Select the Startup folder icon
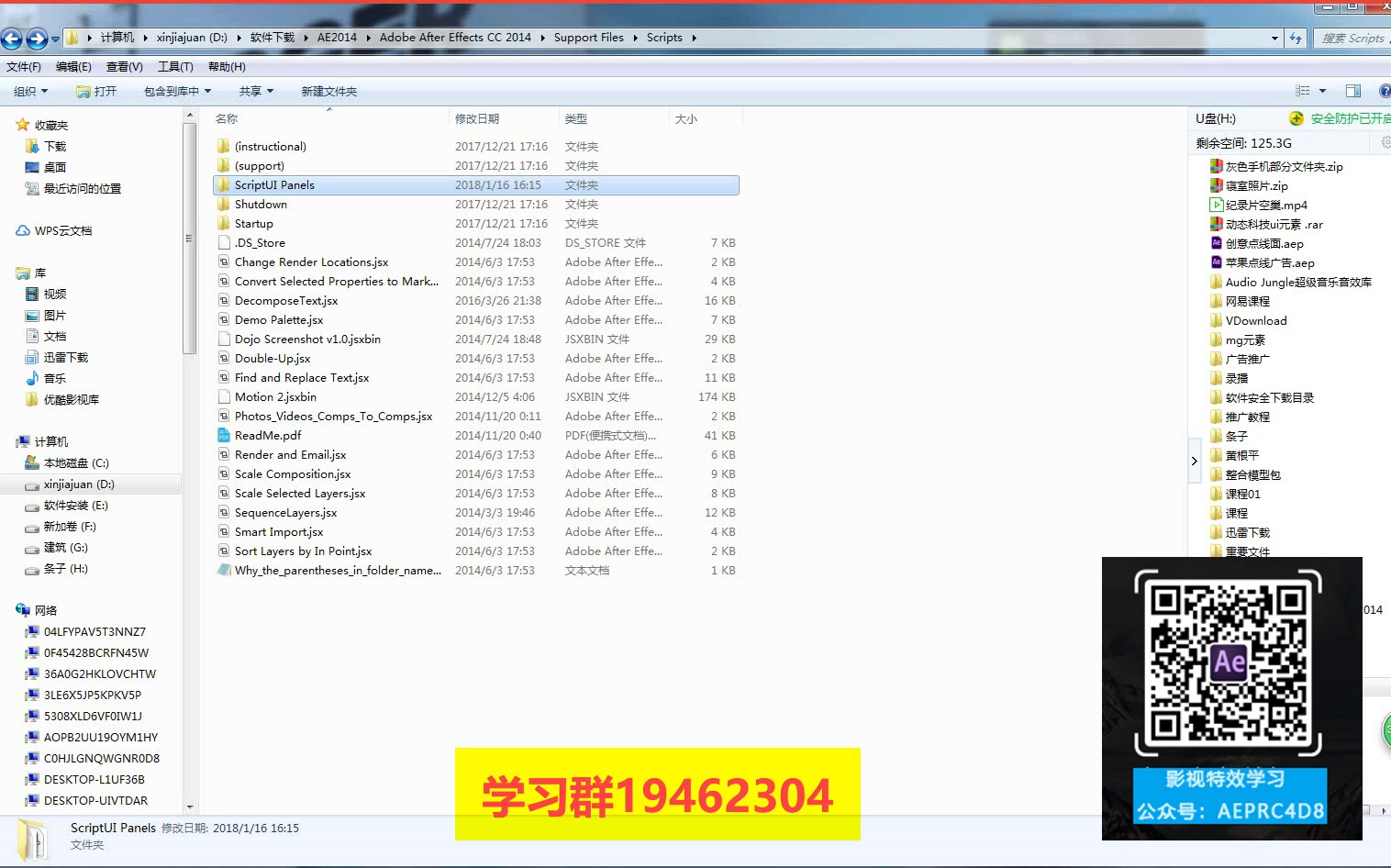Image resolution: width=1391 pixels, height=868 pixels. pyautogui.click(x=223, y=224)
